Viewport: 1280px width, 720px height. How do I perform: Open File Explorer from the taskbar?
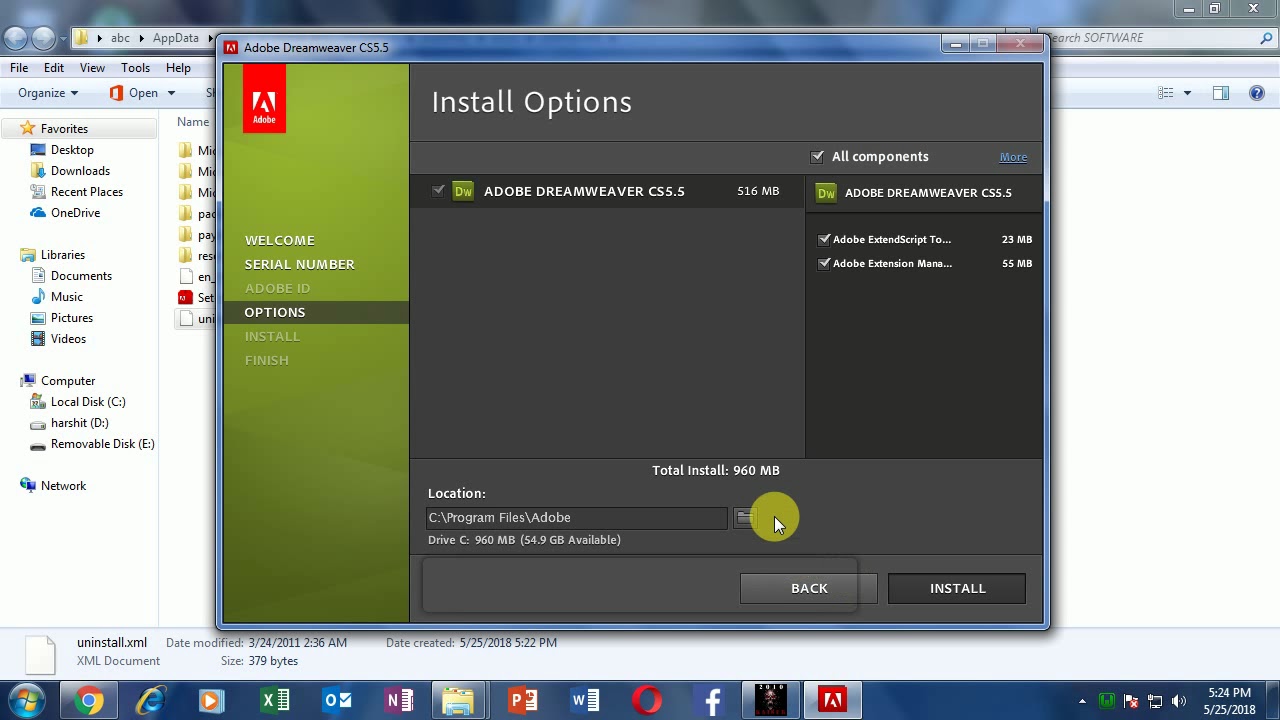[458, 701]
